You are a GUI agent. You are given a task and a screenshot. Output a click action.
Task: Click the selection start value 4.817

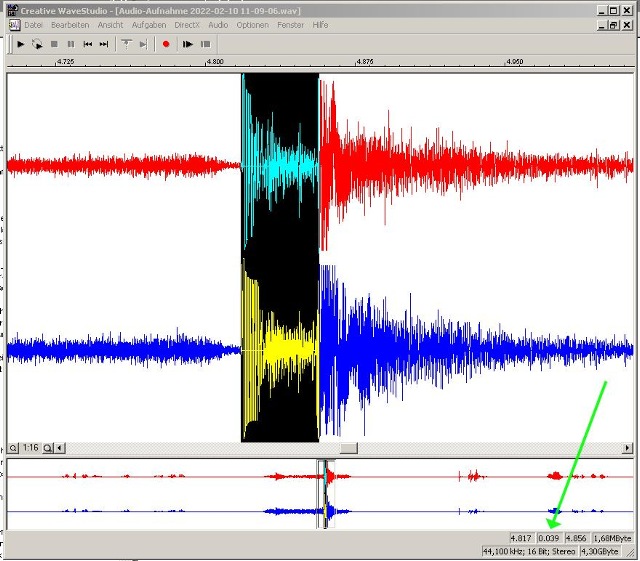(521, 538)
